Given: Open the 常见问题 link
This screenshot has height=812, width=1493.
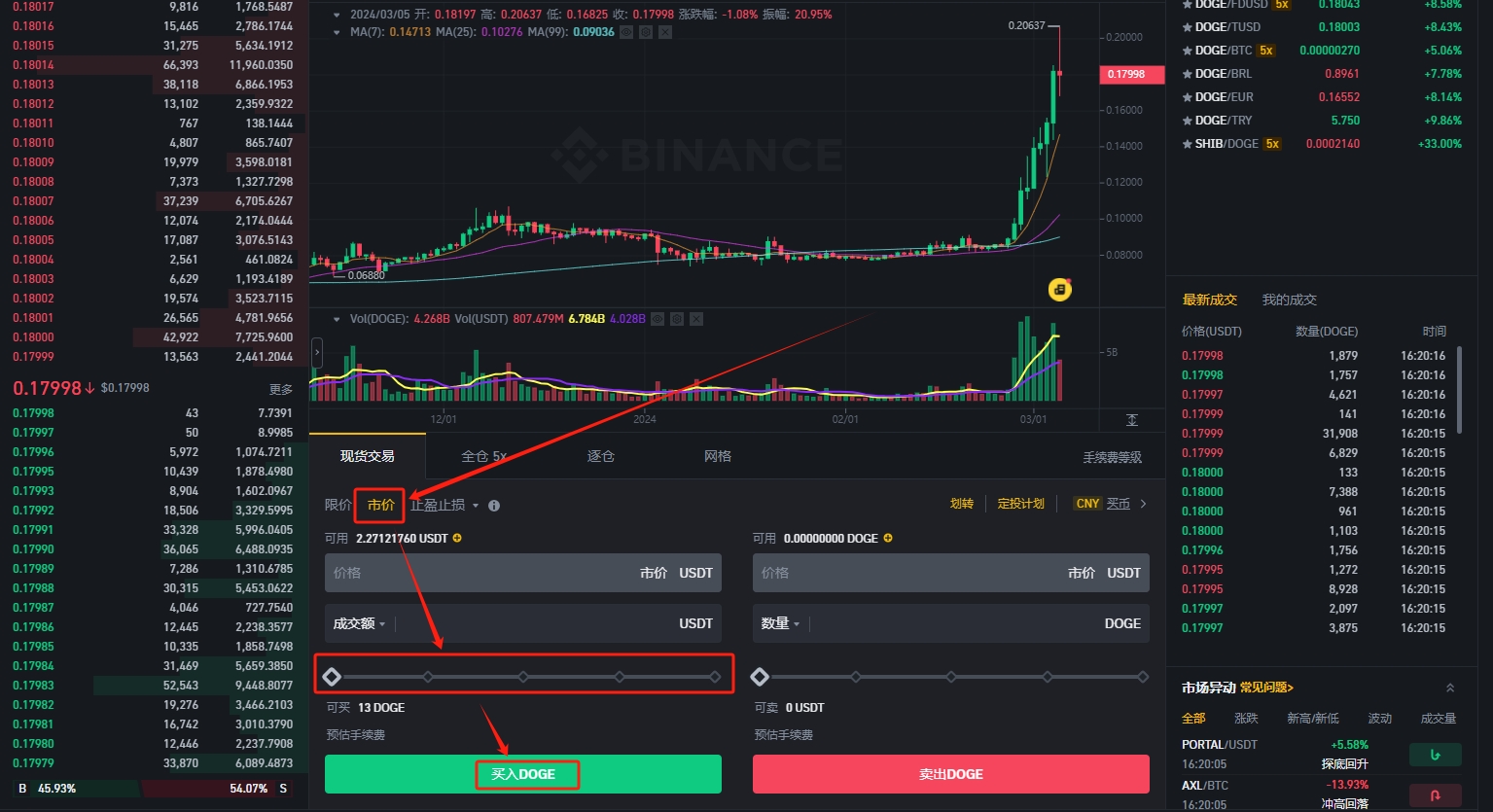Looking at the screenshot, I should pyautogui.click(x=1266, y=688).
